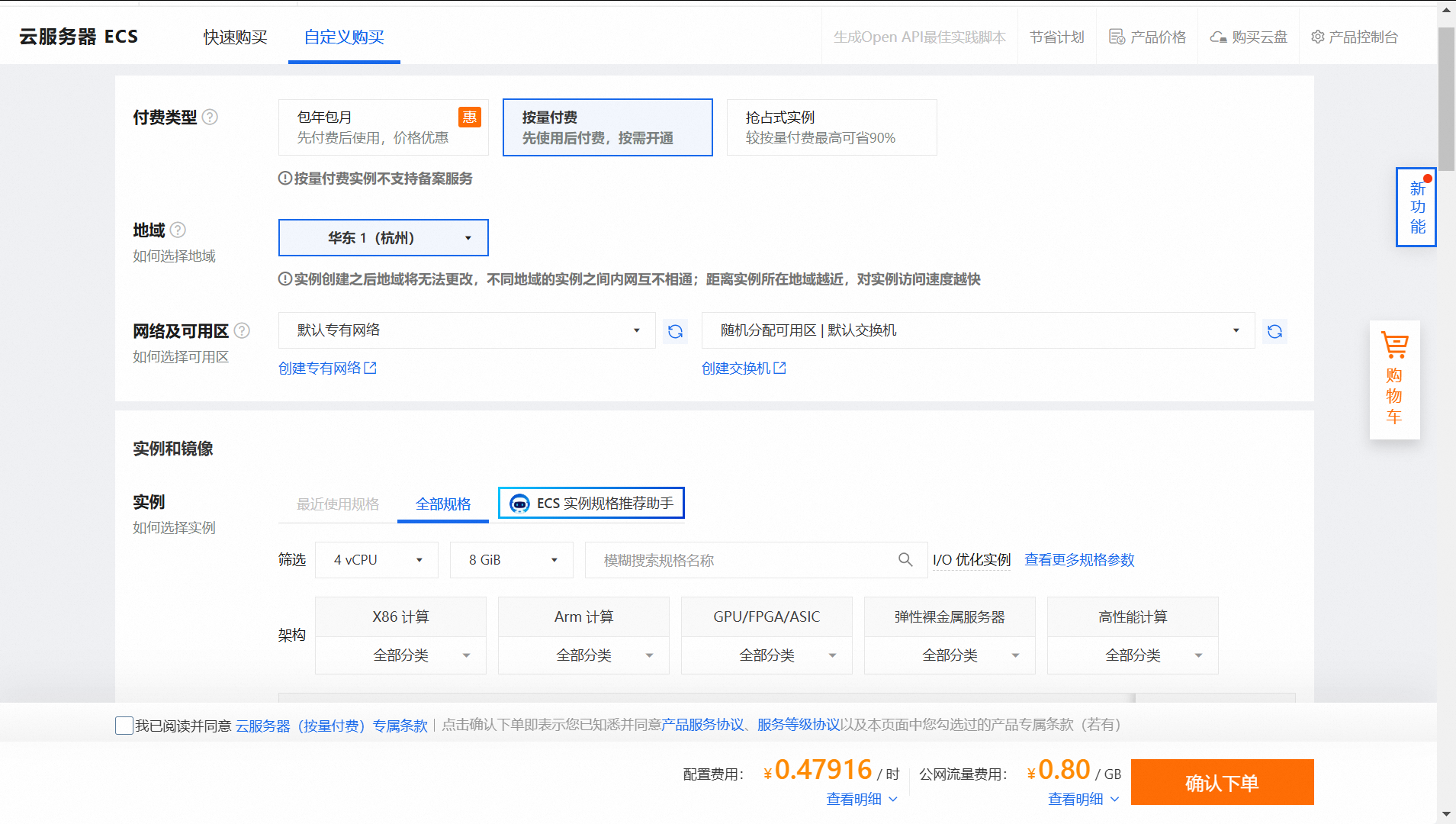
Task: Select the X86 计算 architecture
Action: pyautogui.click(x=400, y=616)
